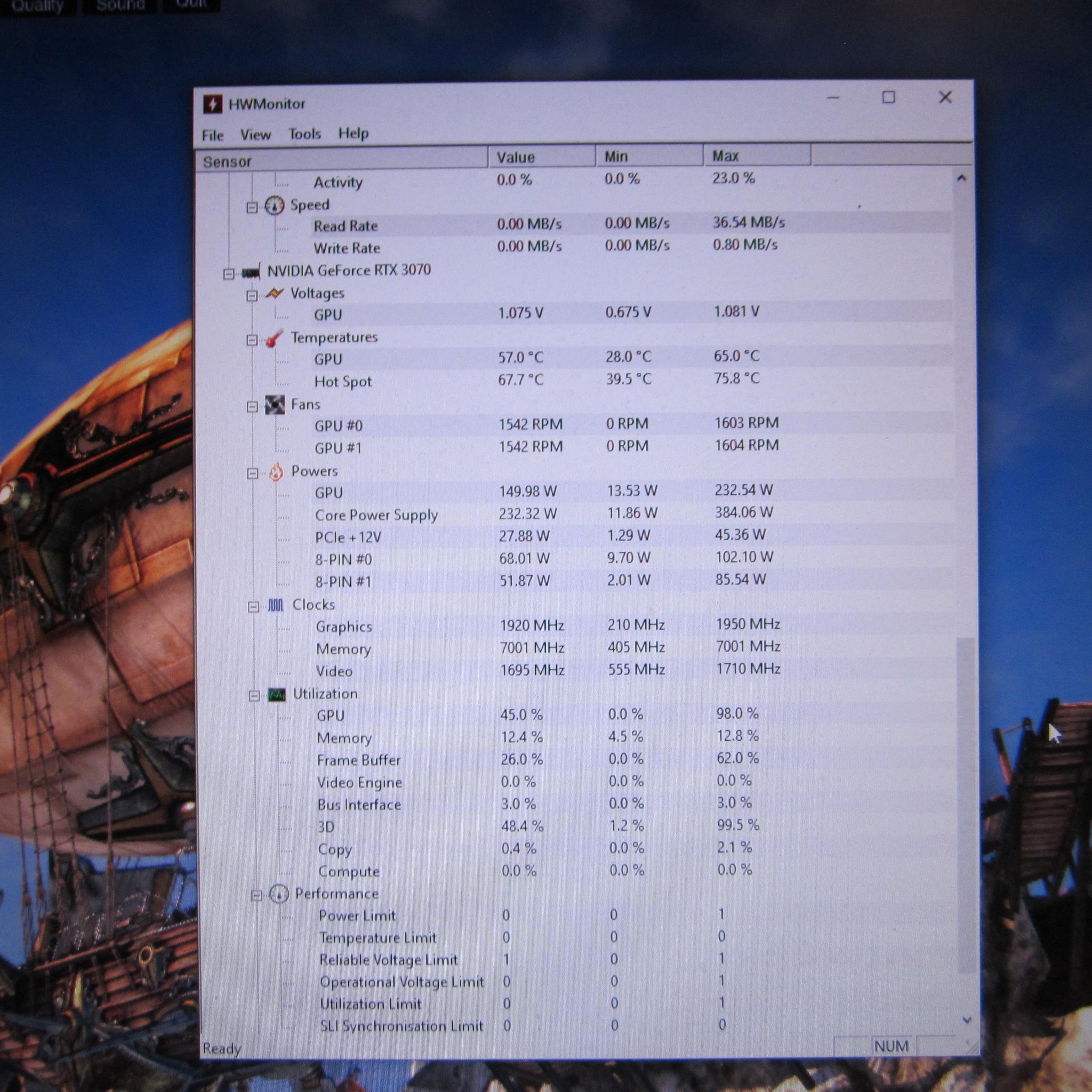Open the Tools menu
Screen dimensions: 1092x1092
click(304, 134)
